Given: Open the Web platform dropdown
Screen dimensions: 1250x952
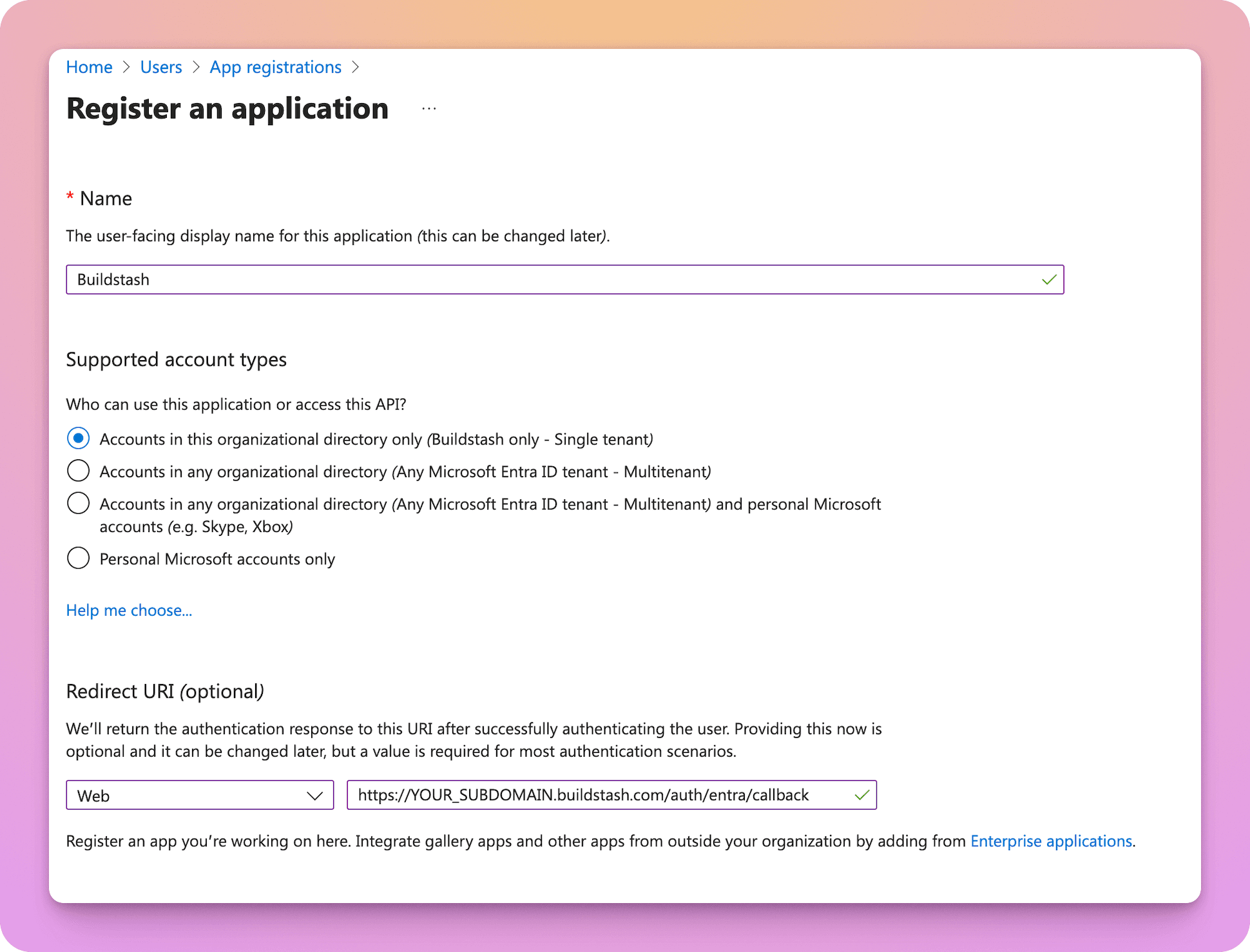Looking at the screenshot, I should (x=200, y=795).
